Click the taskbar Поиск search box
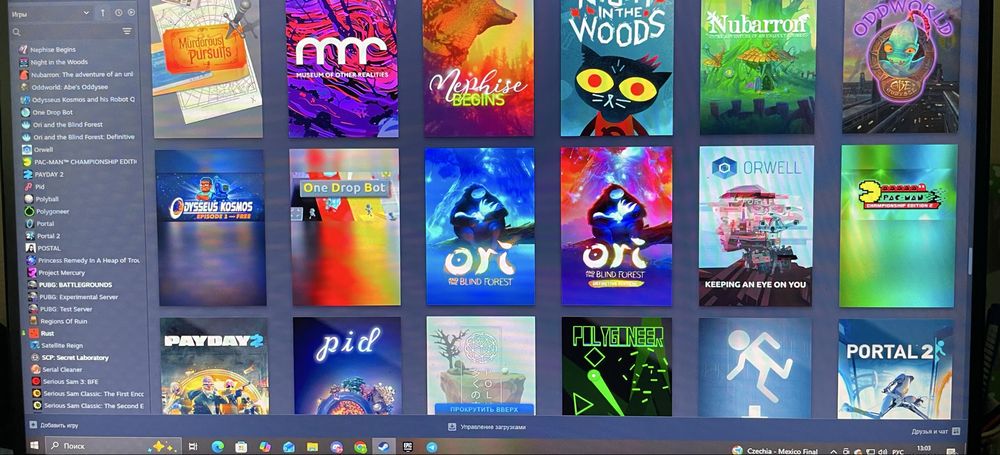This screenshot has height=455, width=1000. click(114, 446)
